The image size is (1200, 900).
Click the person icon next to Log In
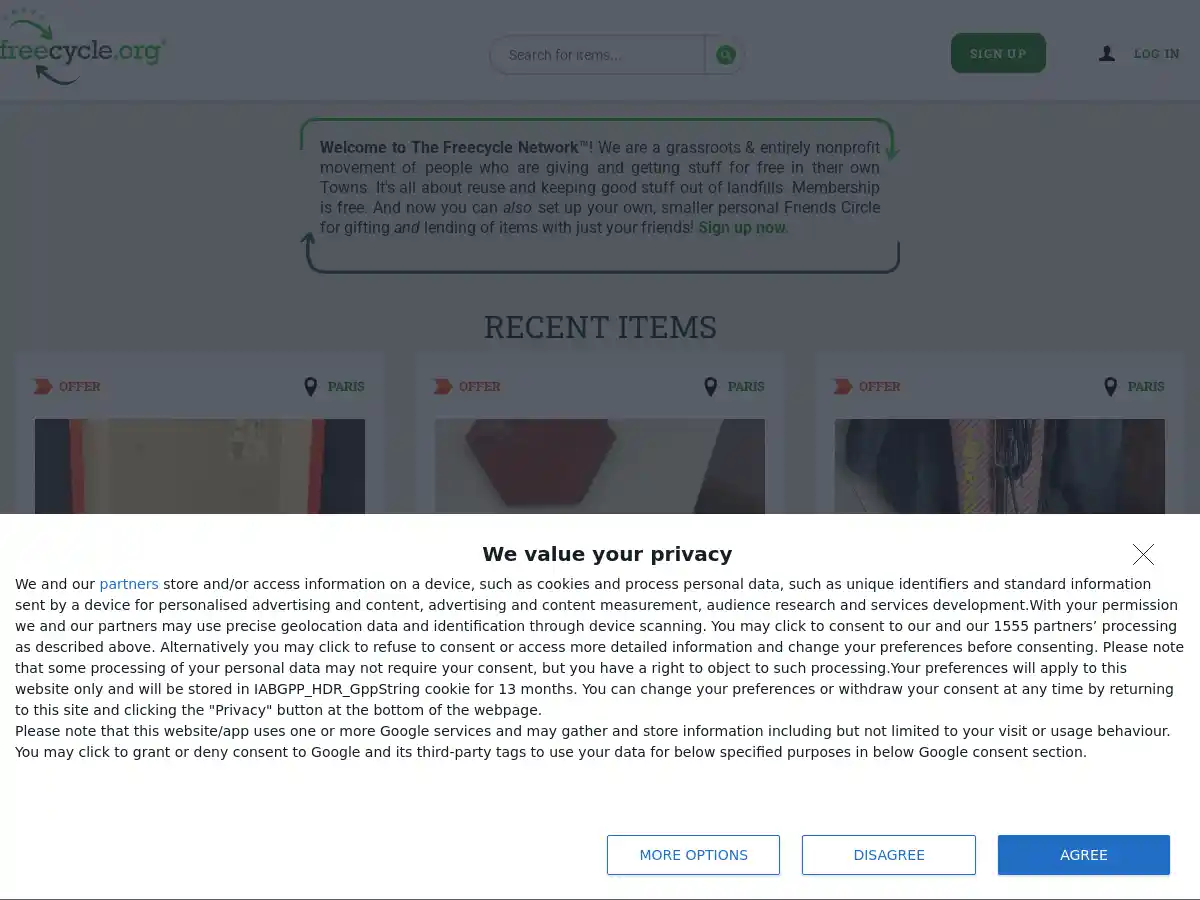tap(1106, 54)
